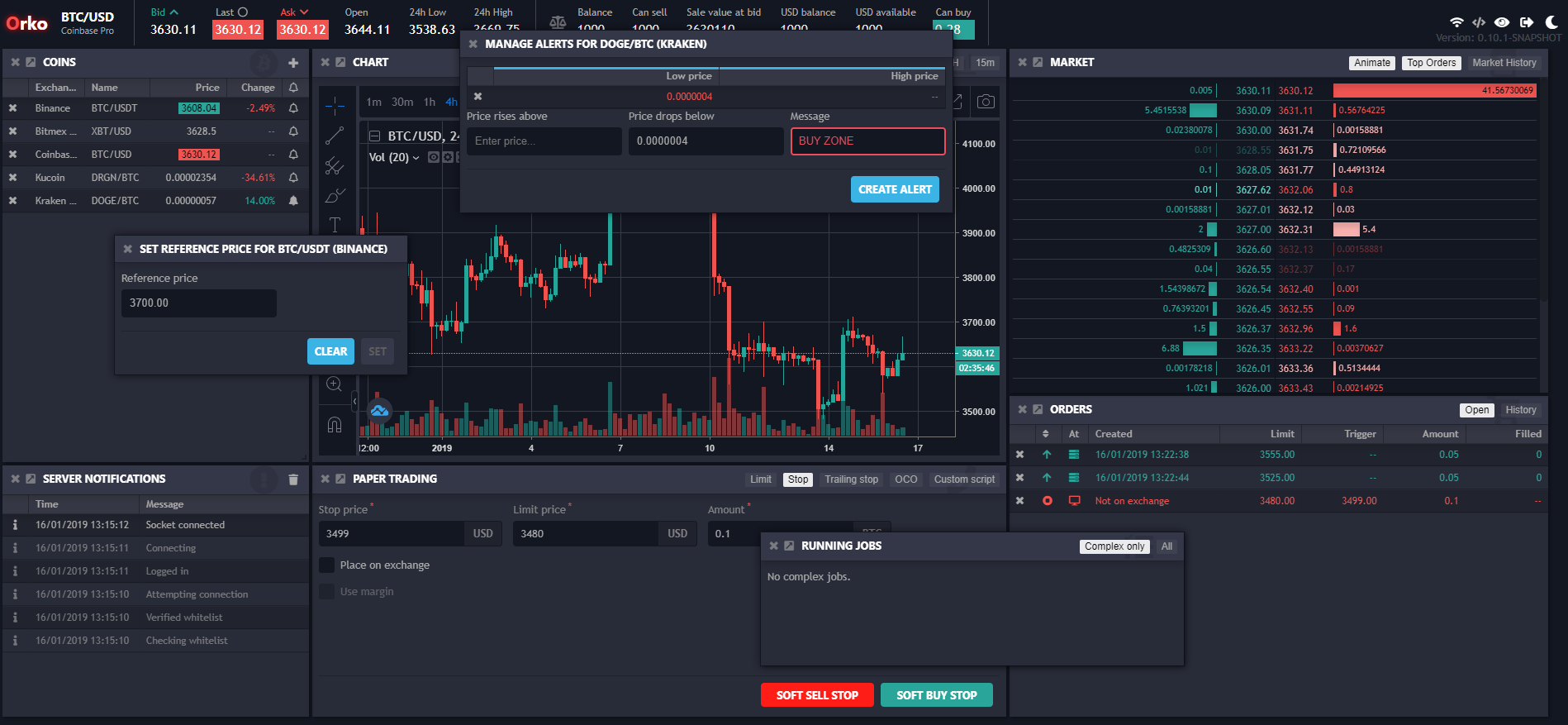Open alerts bell for Kucoin DRGN/BTC
Viewport: 1568px width, 725px height.
click(x=293, y=178)
